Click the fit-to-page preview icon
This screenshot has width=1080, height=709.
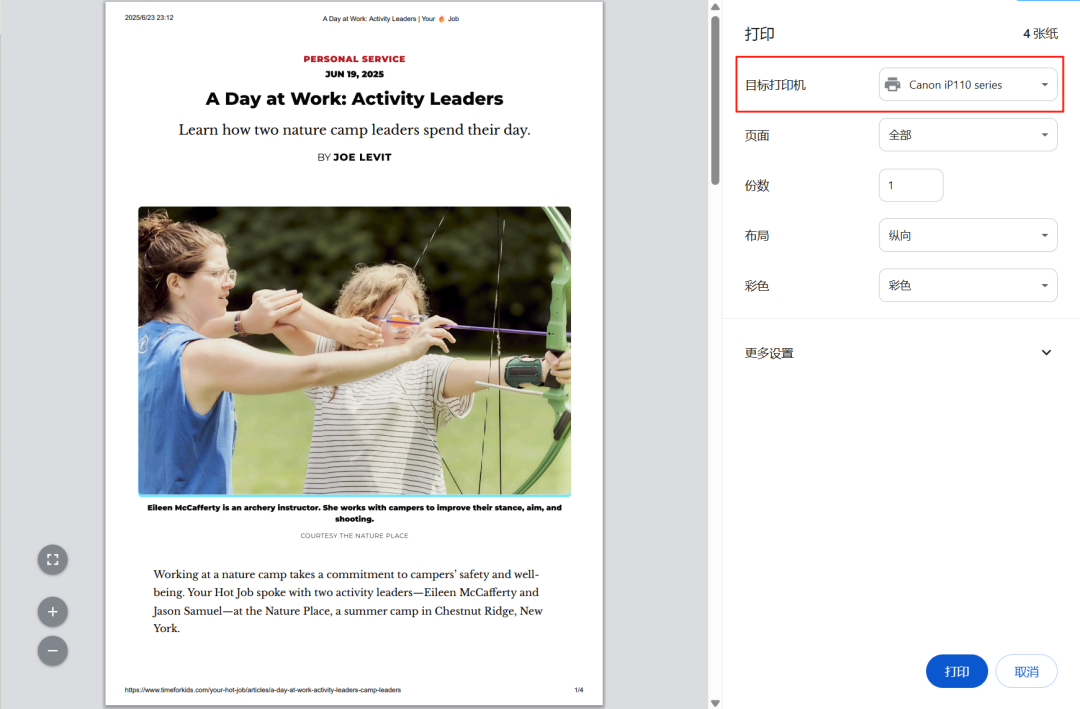[52, 559]
